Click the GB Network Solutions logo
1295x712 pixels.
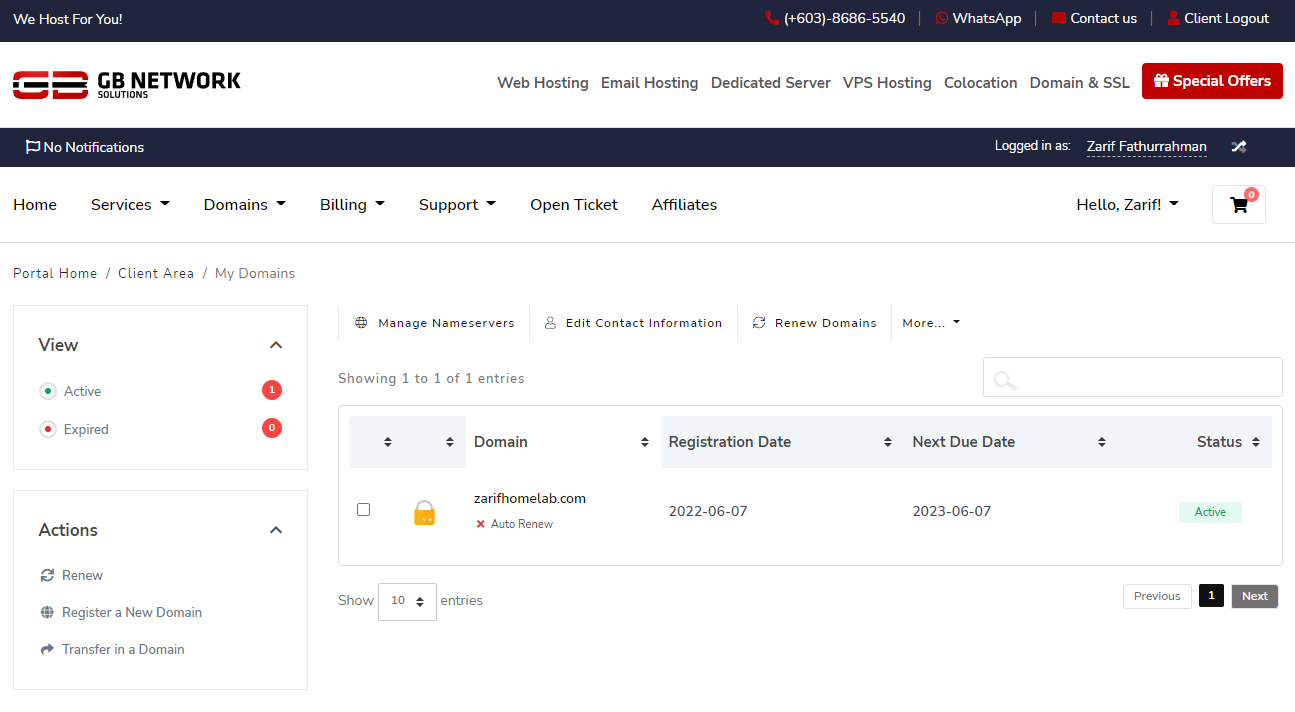[127, 84]
